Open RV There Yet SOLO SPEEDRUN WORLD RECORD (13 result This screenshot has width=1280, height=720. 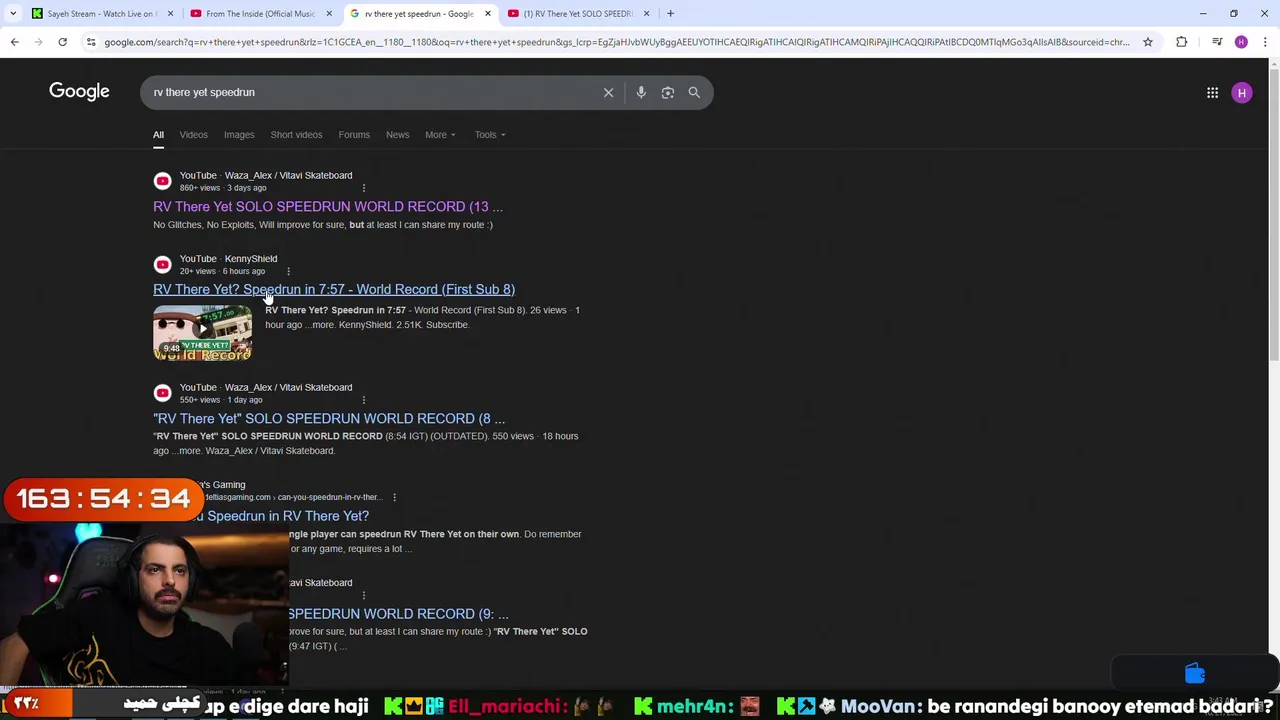328,207
